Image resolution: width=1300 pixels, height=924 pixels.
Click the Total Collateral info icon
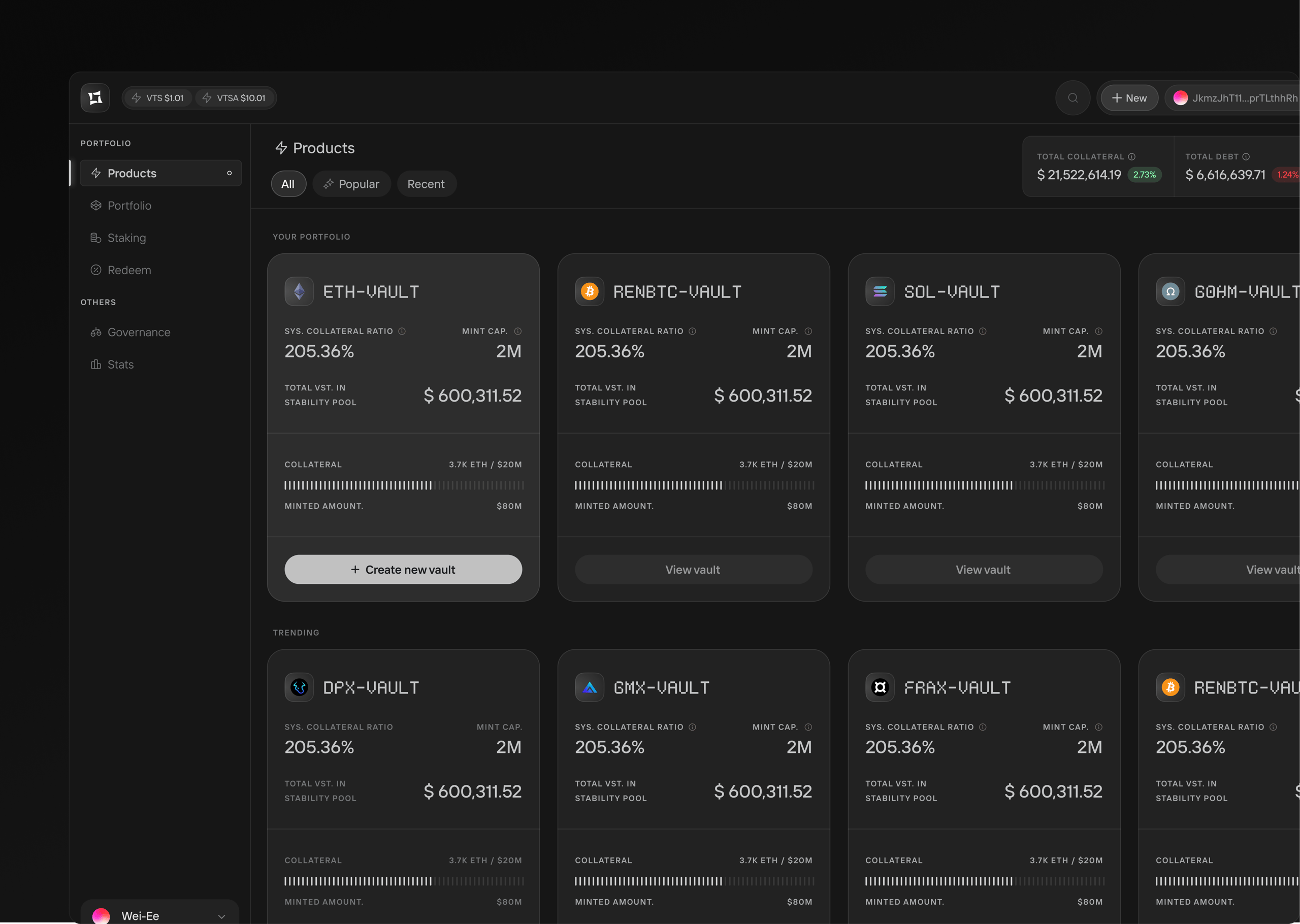click(1131, 156)
